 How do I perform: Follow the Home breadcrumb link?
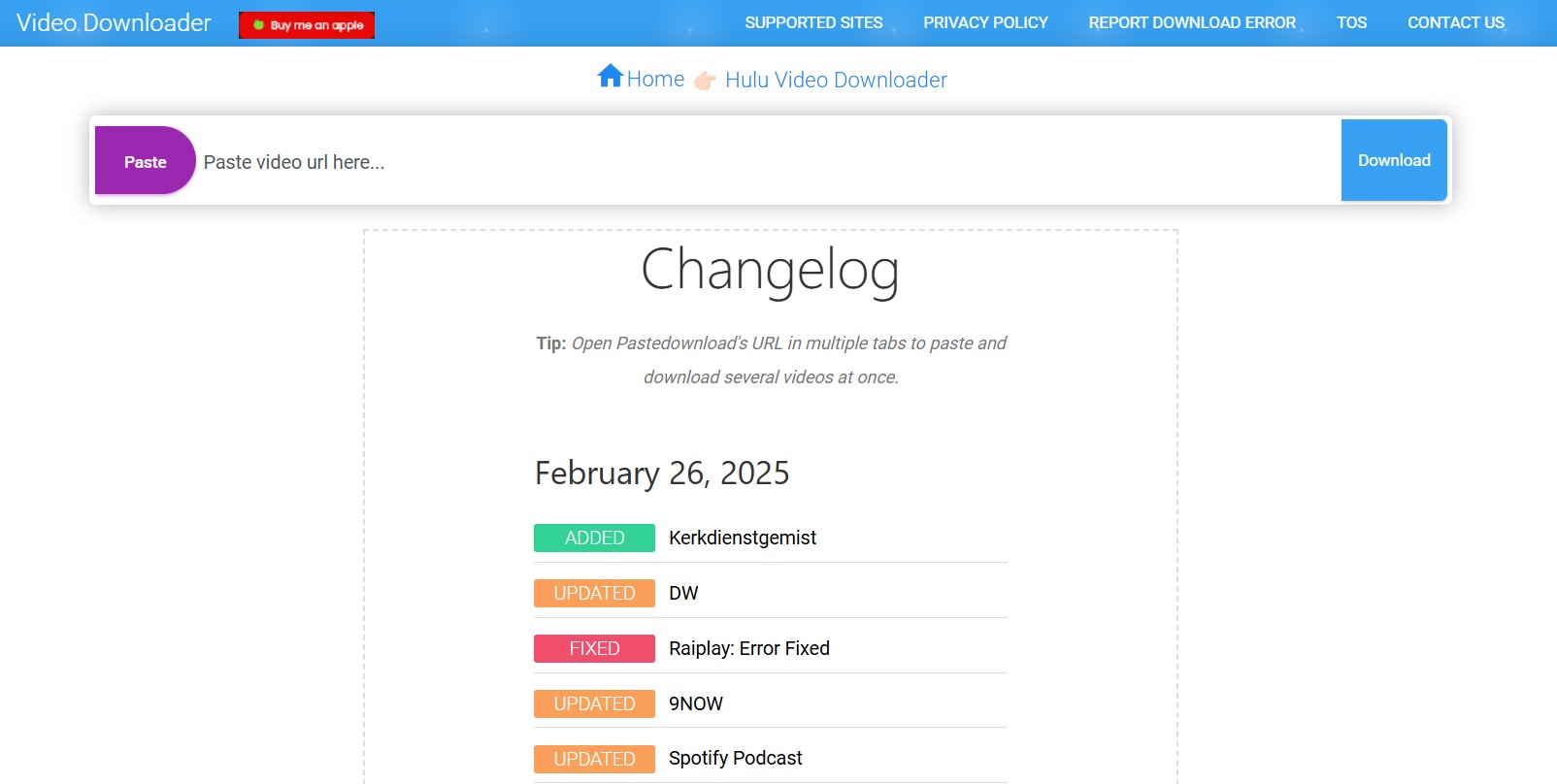coord(655,80)
